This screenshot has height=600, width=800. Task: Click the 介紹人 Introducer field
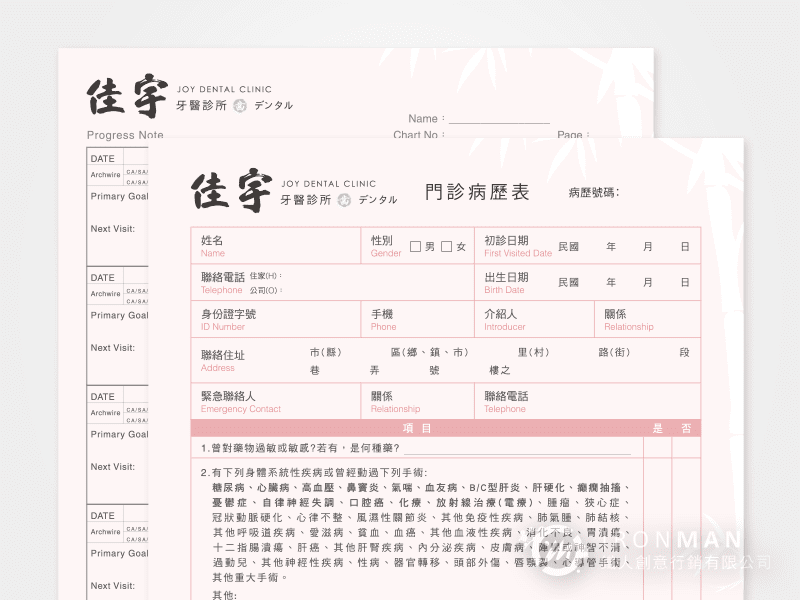535,319
